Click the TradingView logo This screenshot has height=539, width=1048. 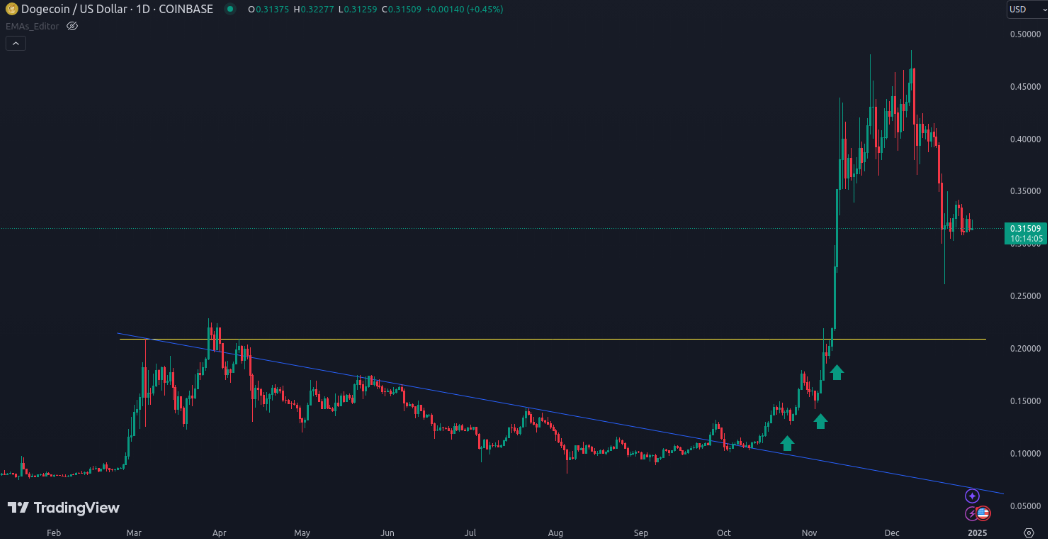pos(63,508)
